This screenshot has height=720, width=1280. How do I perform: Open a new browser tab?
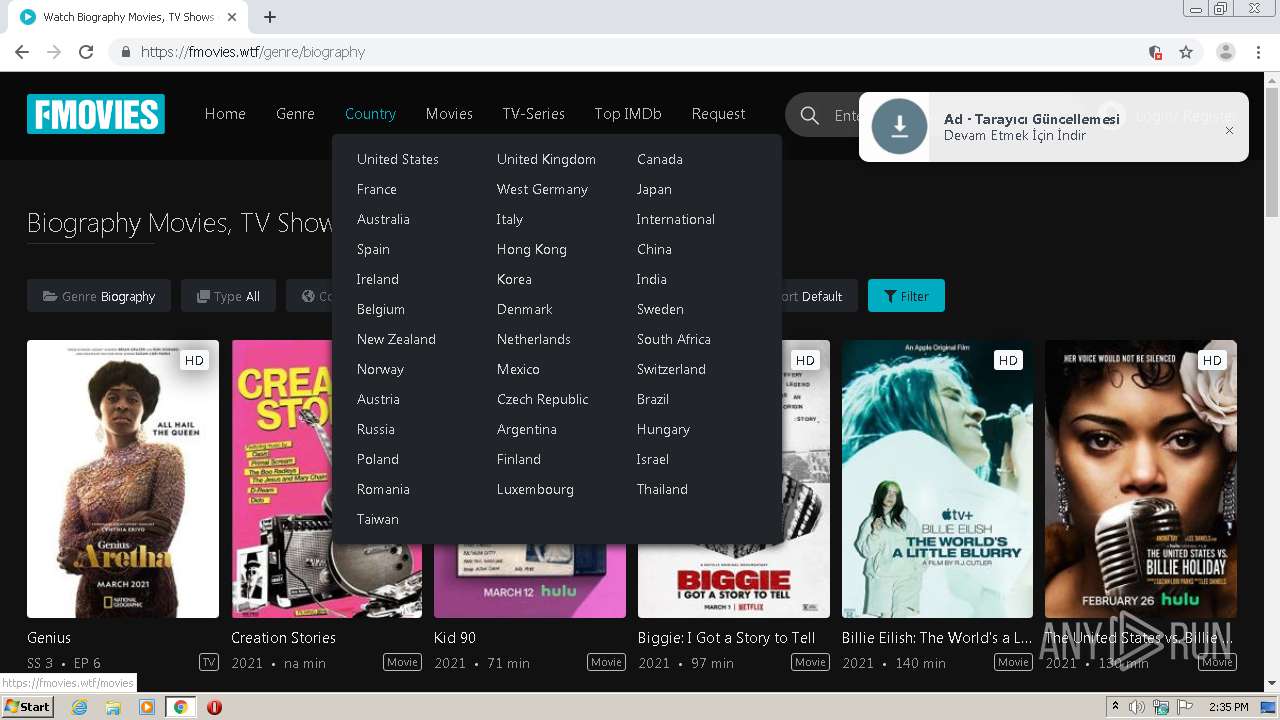(x=270, y=17)
